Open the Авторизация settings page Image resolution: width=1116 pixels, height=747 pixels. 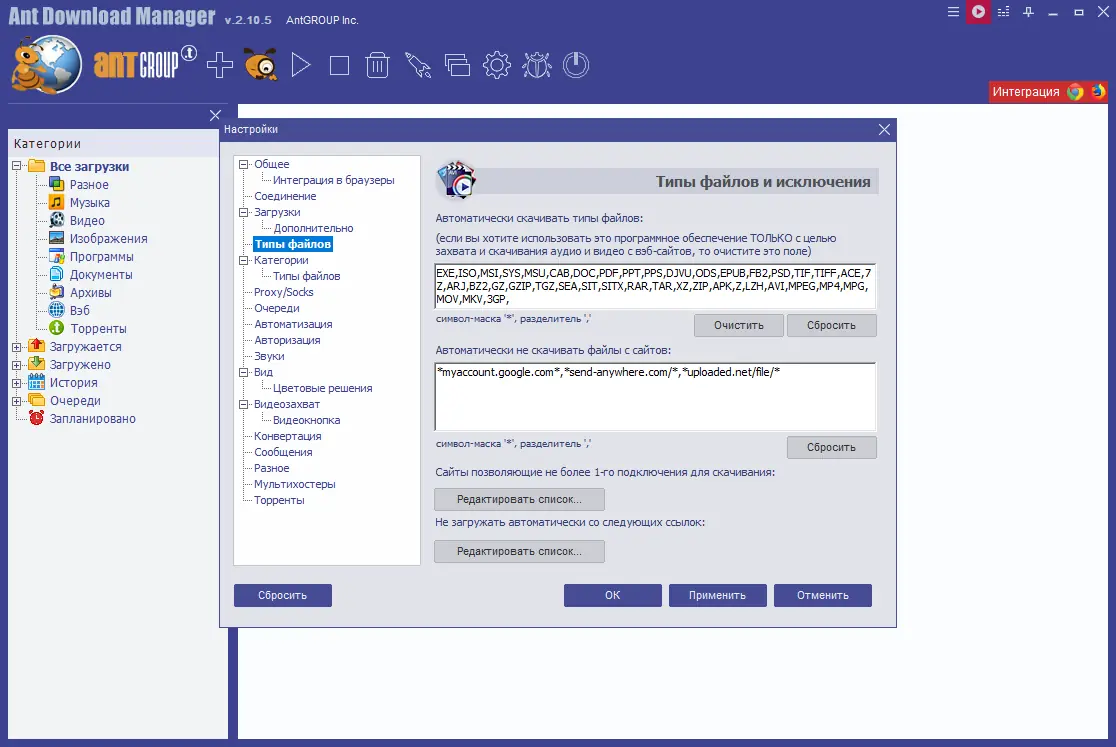pos(288,340)
